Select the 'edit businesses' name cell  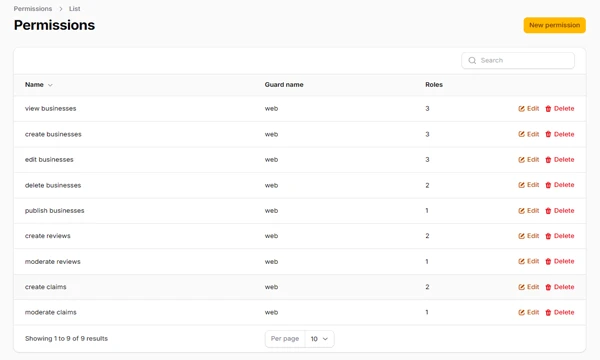pos(49,160)
